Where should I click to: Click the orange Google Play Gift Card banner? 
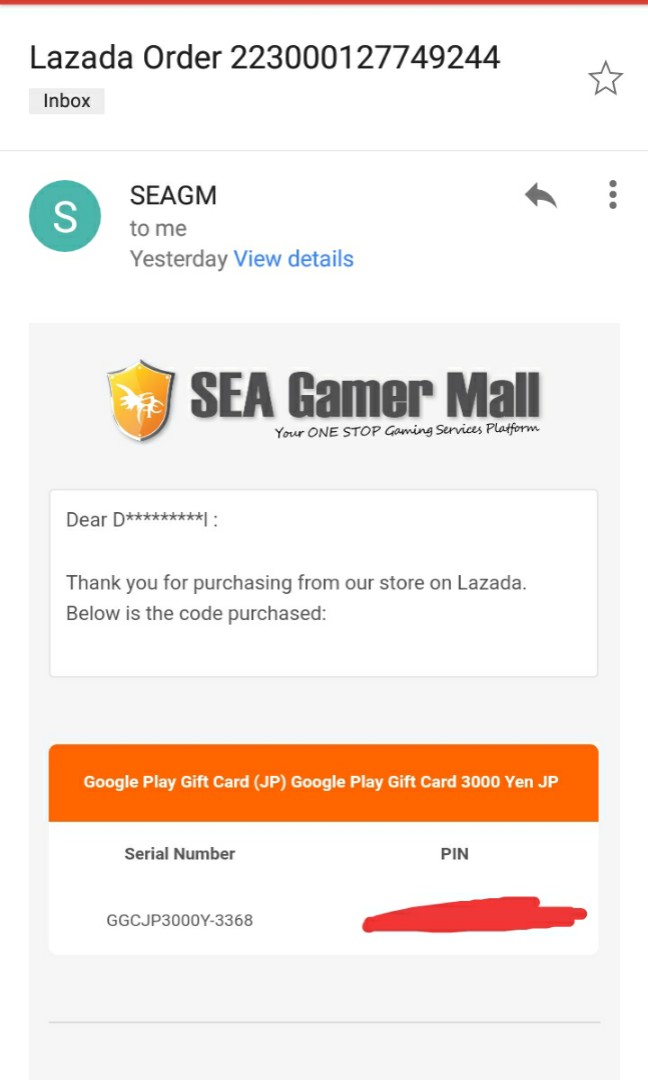click(x=323, y=782)
